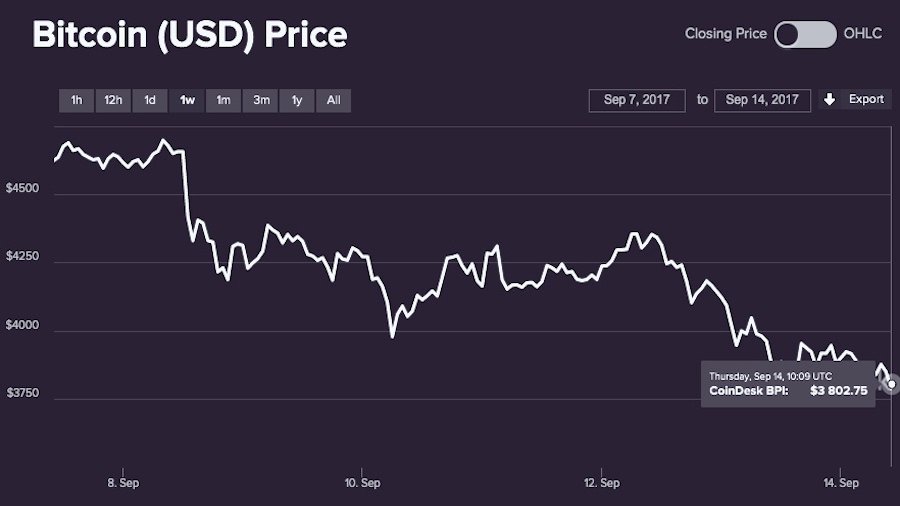Switch chart to 1m range
Viewport: 900px width, 506px height.
(x=223, y=100)
